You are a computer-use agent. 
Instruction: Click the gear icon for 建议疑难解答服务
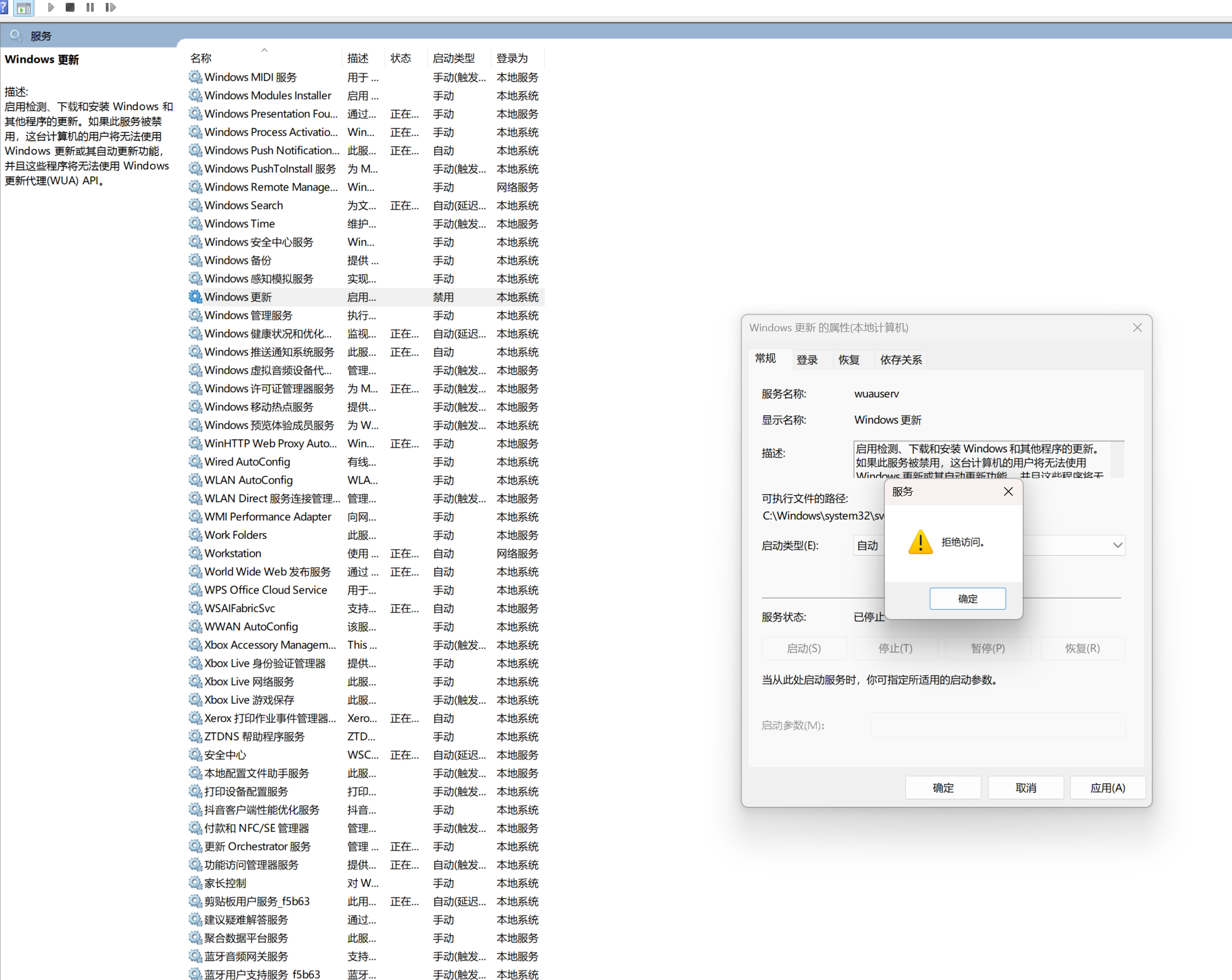click(x=195, y=920)
